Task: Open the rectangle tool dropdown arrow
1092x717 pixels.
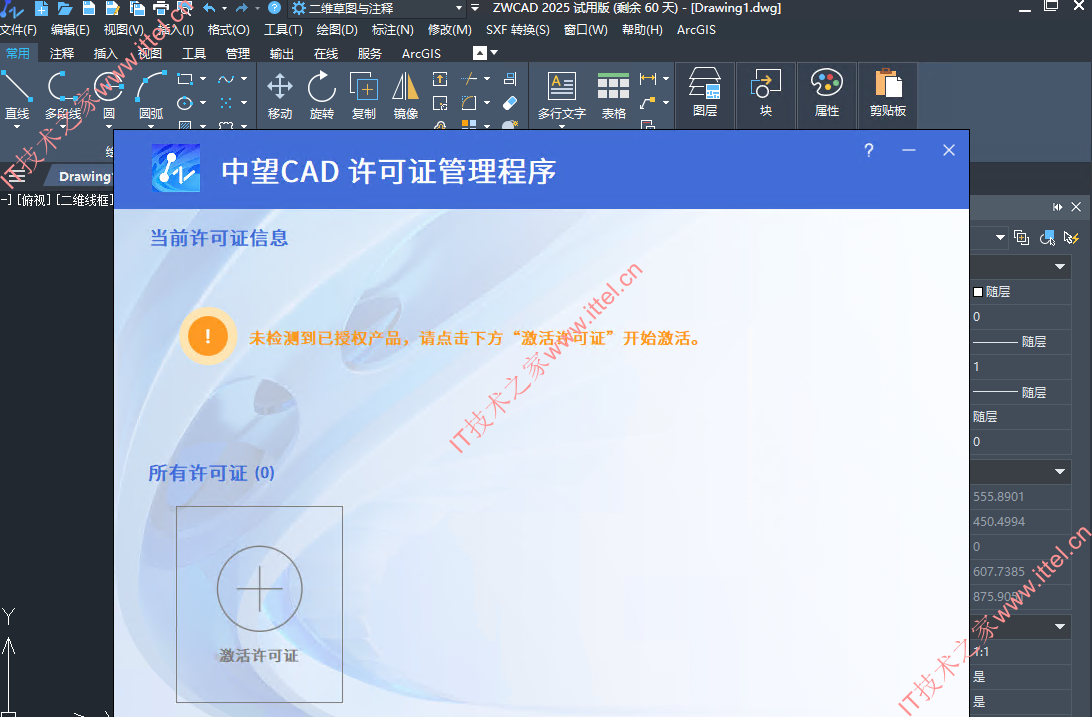Action: coord(203,79)
